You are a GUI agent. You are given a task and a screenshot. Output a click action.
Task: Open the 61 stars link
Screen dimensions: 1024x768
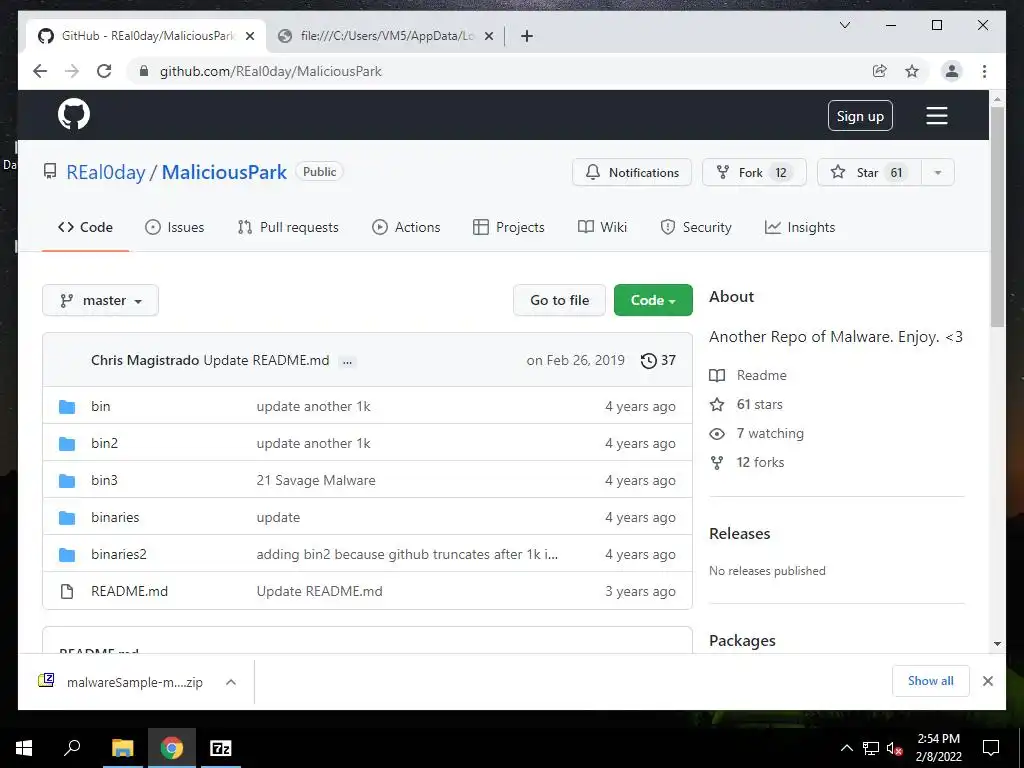(760, 404)
